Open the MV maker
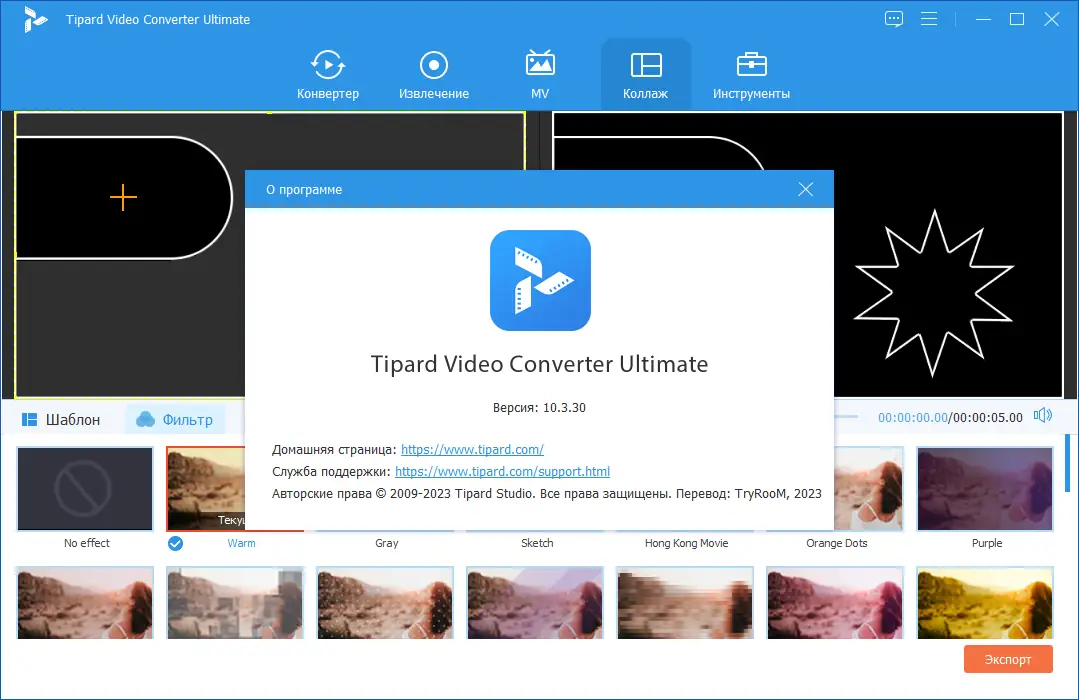 point(539,73)
